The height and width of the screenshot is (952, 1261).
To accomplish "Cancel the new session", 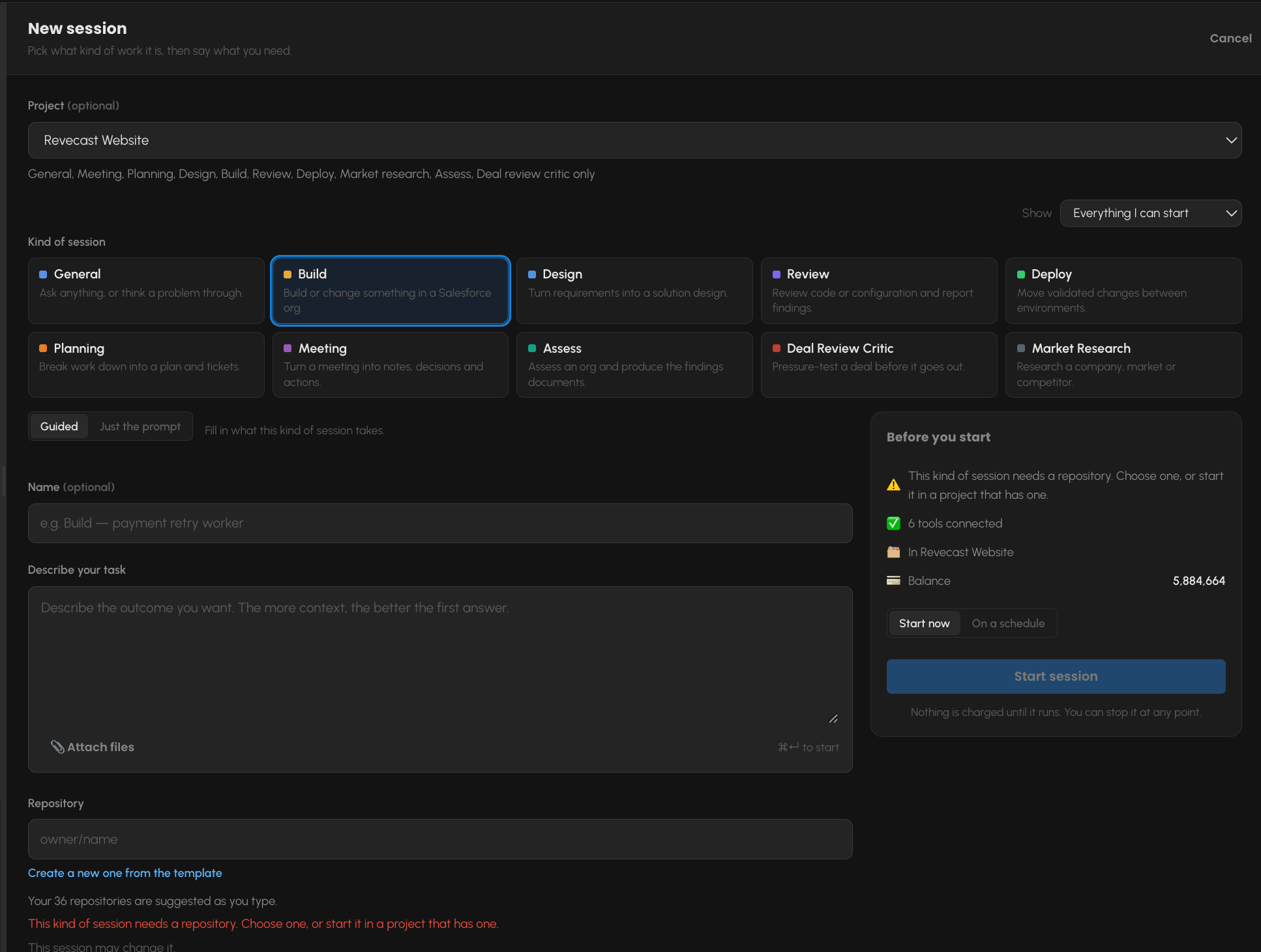I will click(1230, 38).
